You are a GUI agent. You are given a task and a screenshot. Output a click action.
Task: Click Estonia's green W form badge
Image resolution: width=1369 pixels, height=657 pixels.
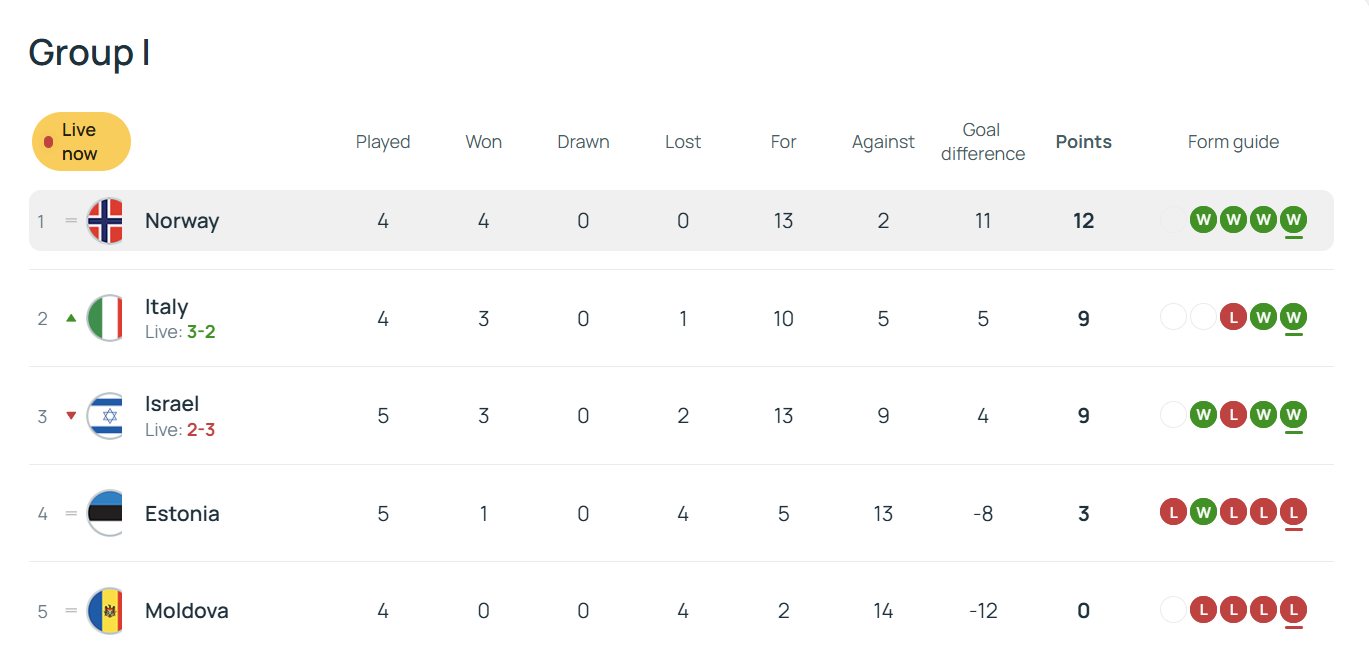click(x=1204, y=513)
